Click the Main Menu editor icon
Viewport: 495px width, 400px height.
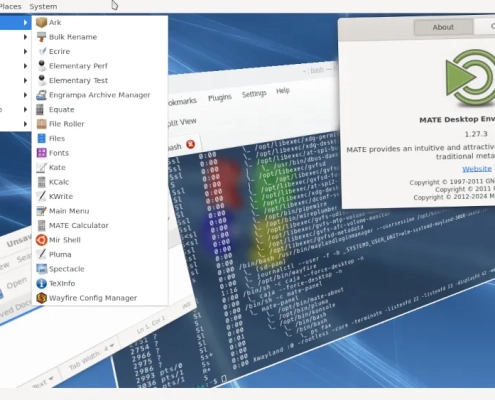coord(41,211)
